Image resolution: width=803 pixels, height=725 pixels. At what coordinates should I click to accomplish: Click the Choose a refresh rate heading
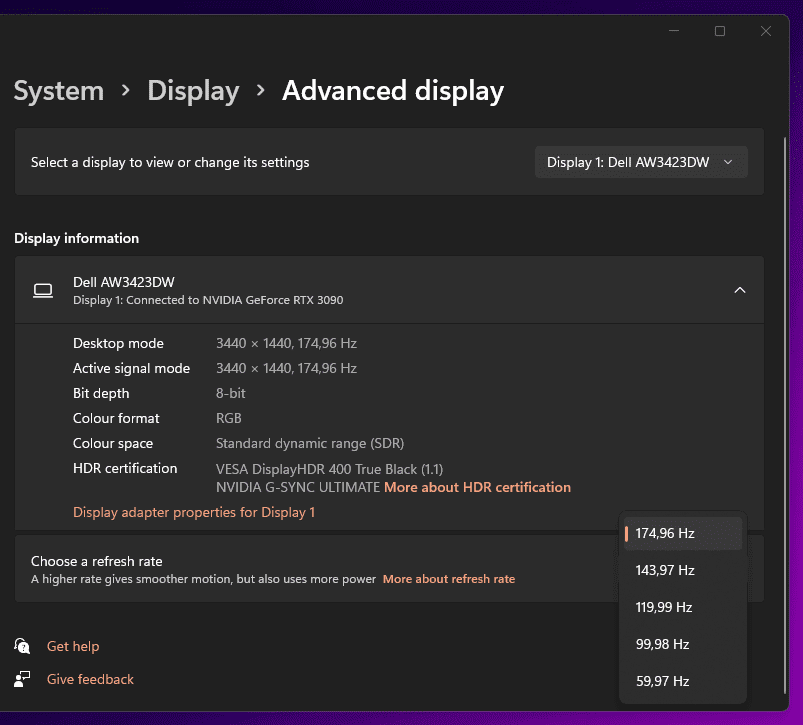(97, 561)
